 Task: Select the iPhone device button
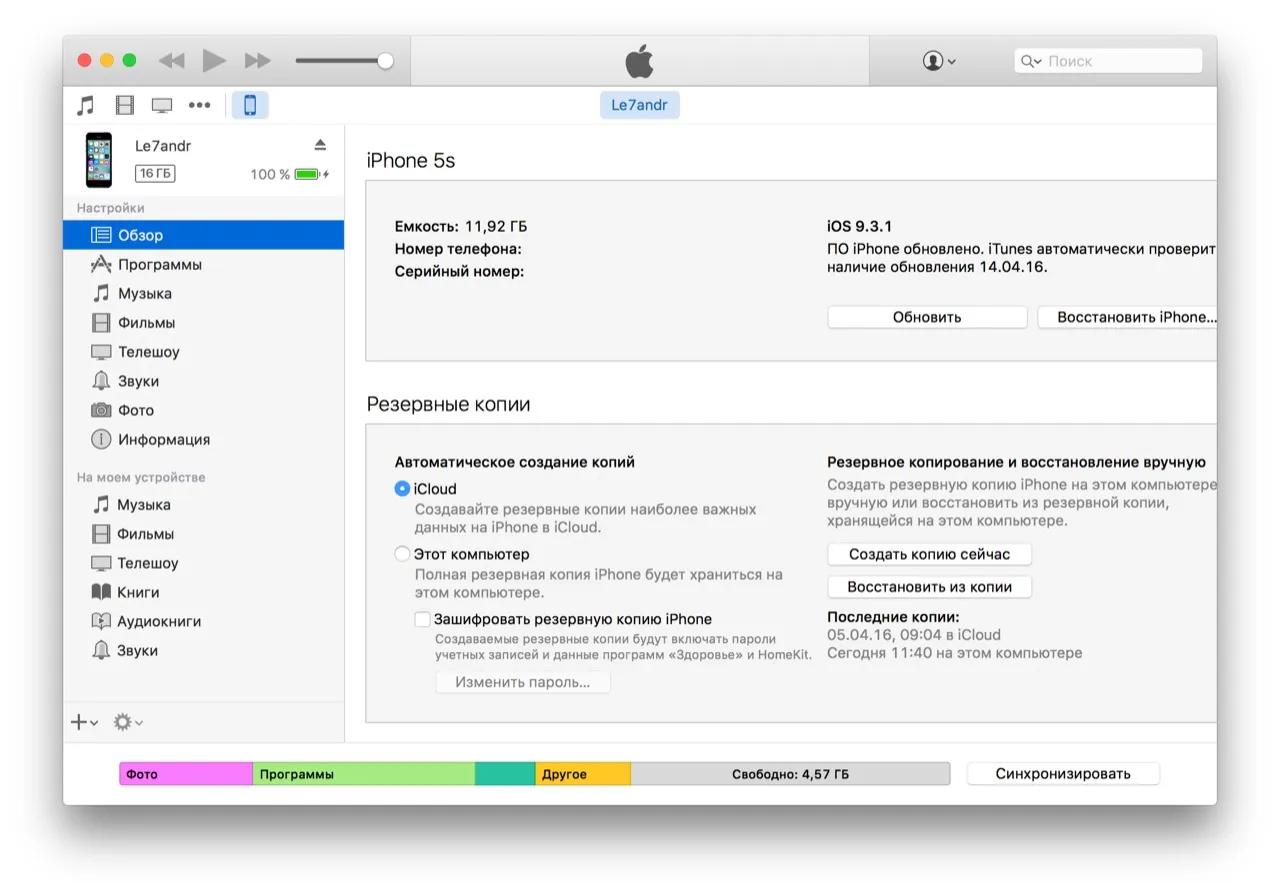click(x=250, y=105)
